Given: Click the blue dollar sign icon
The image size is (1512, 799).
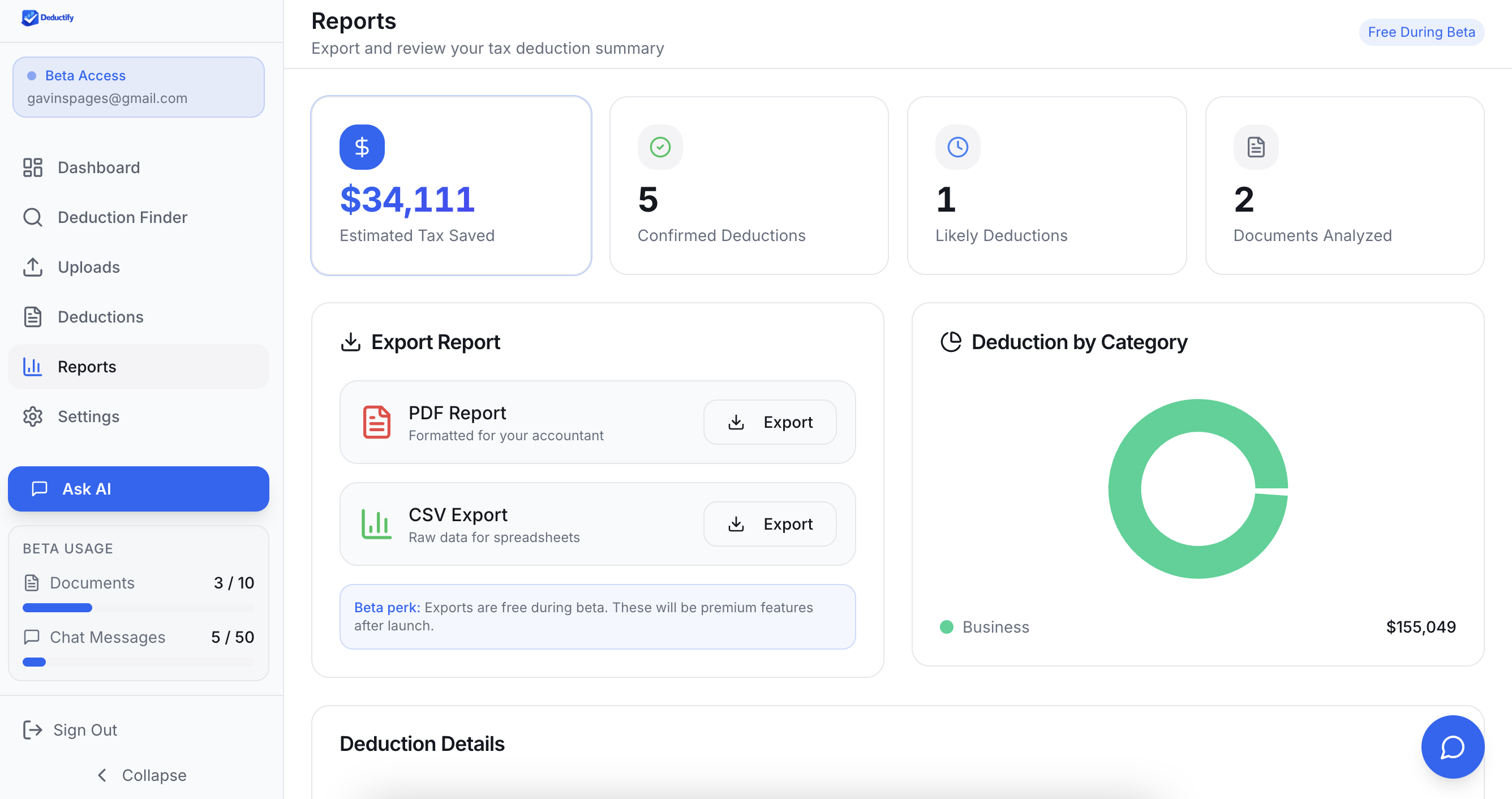Looking at the screenshot, I should pyautogui.click(x=362, y=147).
